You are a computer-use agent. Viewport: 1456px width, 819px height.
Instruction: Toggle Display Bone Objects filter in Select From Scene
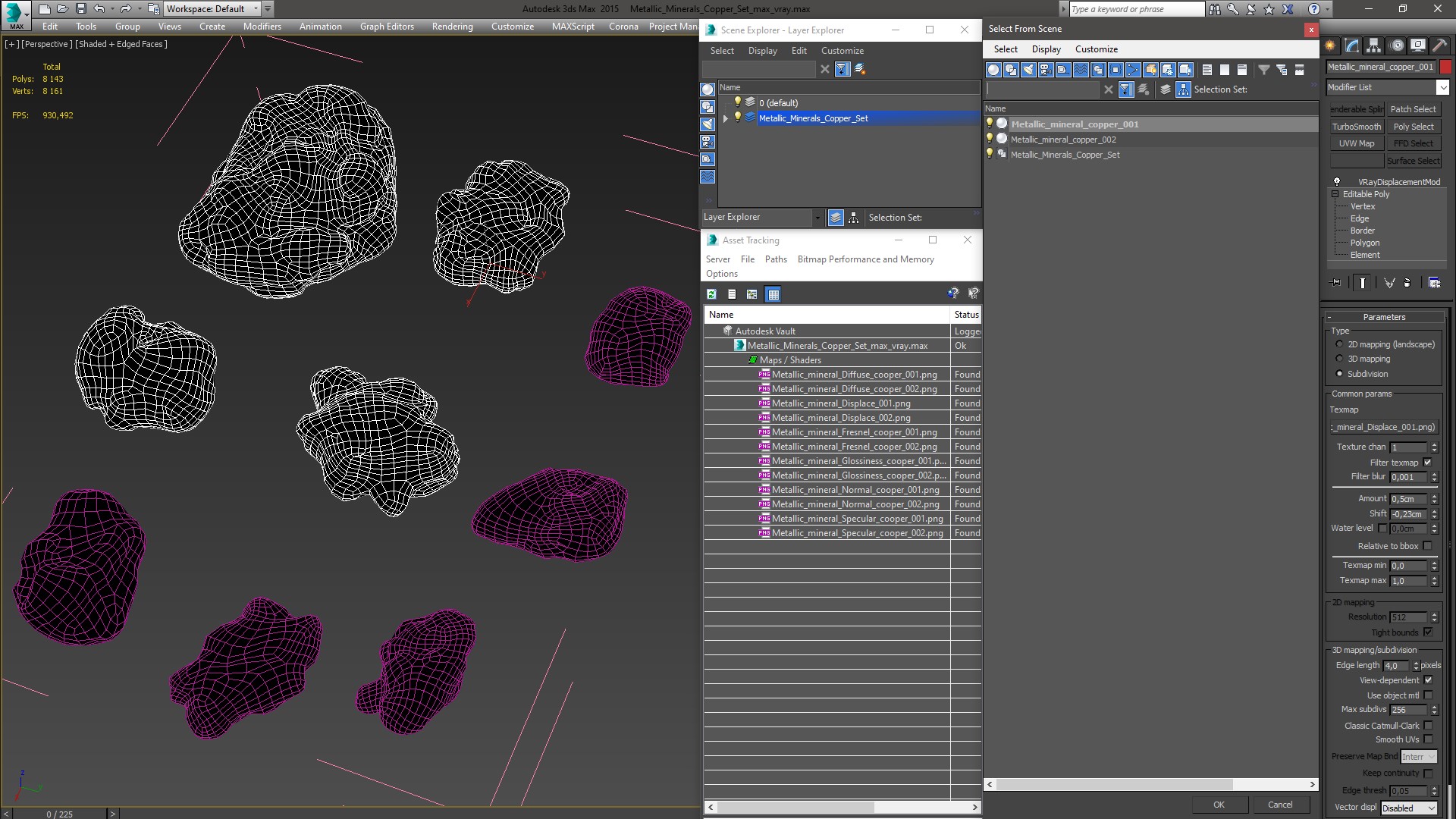(1133, 70)
